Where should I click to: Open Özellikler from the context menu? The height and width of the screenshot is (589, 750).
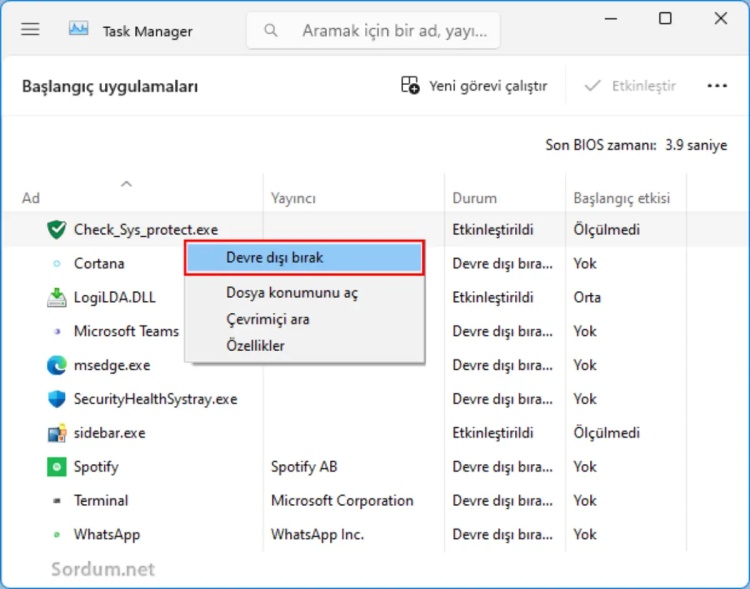pyautogui.click(x=256, y=346)
